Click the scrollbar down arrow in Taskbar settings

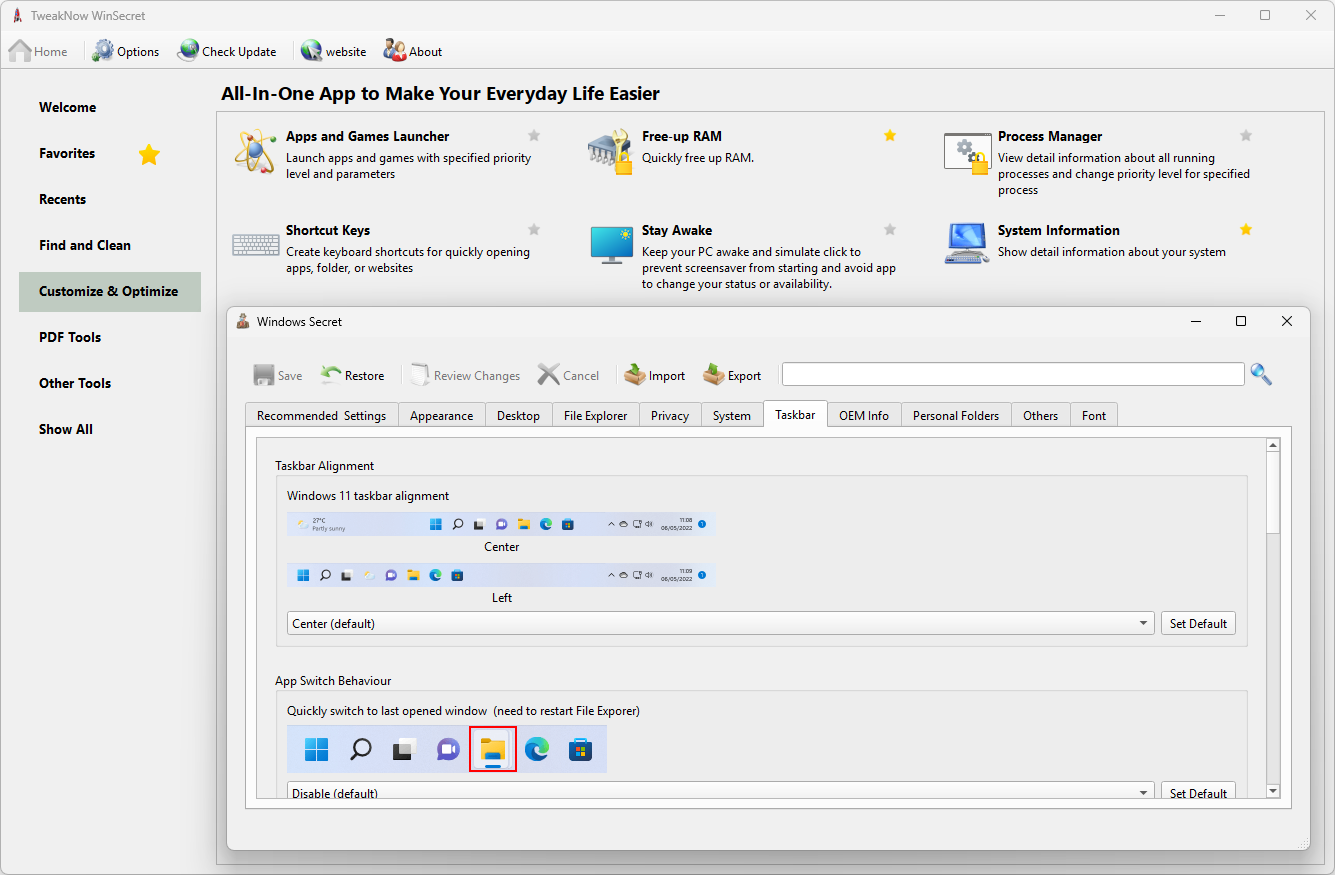(1273, 791)
